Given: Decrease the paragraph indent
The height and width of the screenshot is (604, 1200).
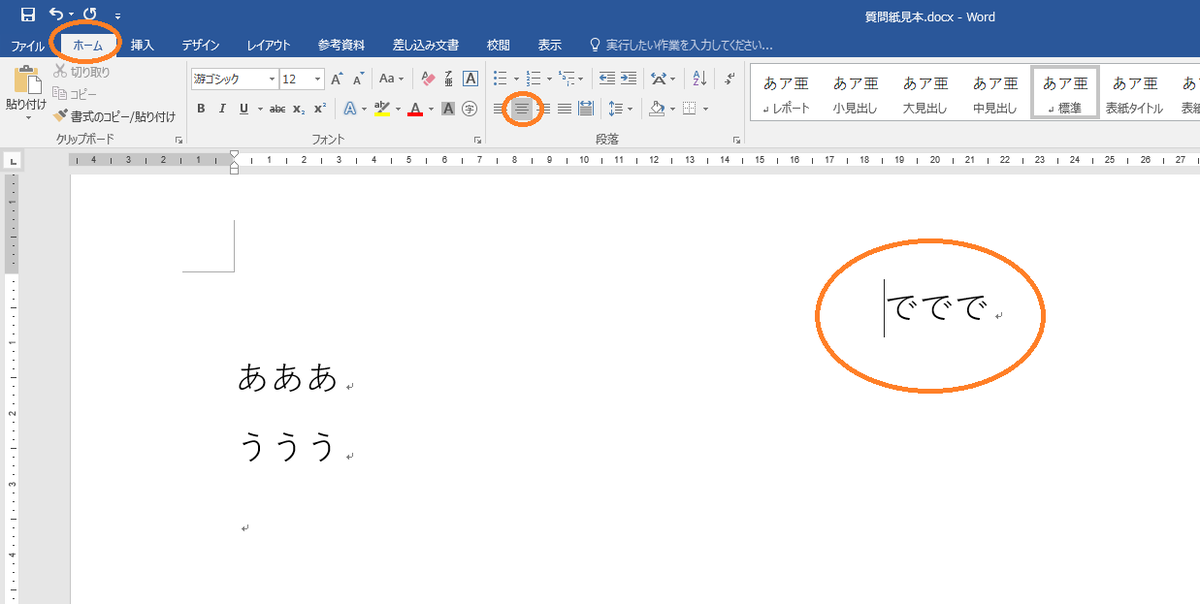Looking at the screenshot, I should (x=606, y=77).
